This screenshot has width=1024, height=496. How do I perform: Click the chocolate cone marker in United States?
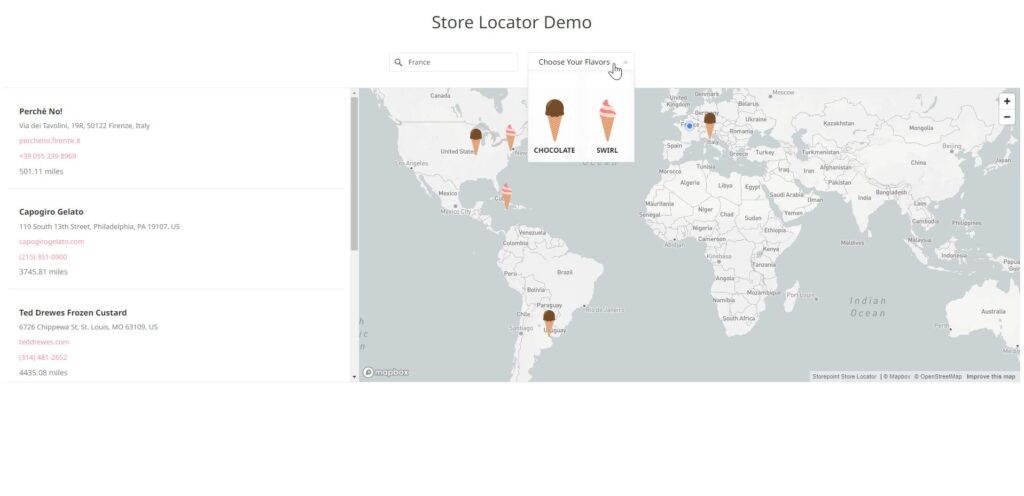(x=476, y=140)
